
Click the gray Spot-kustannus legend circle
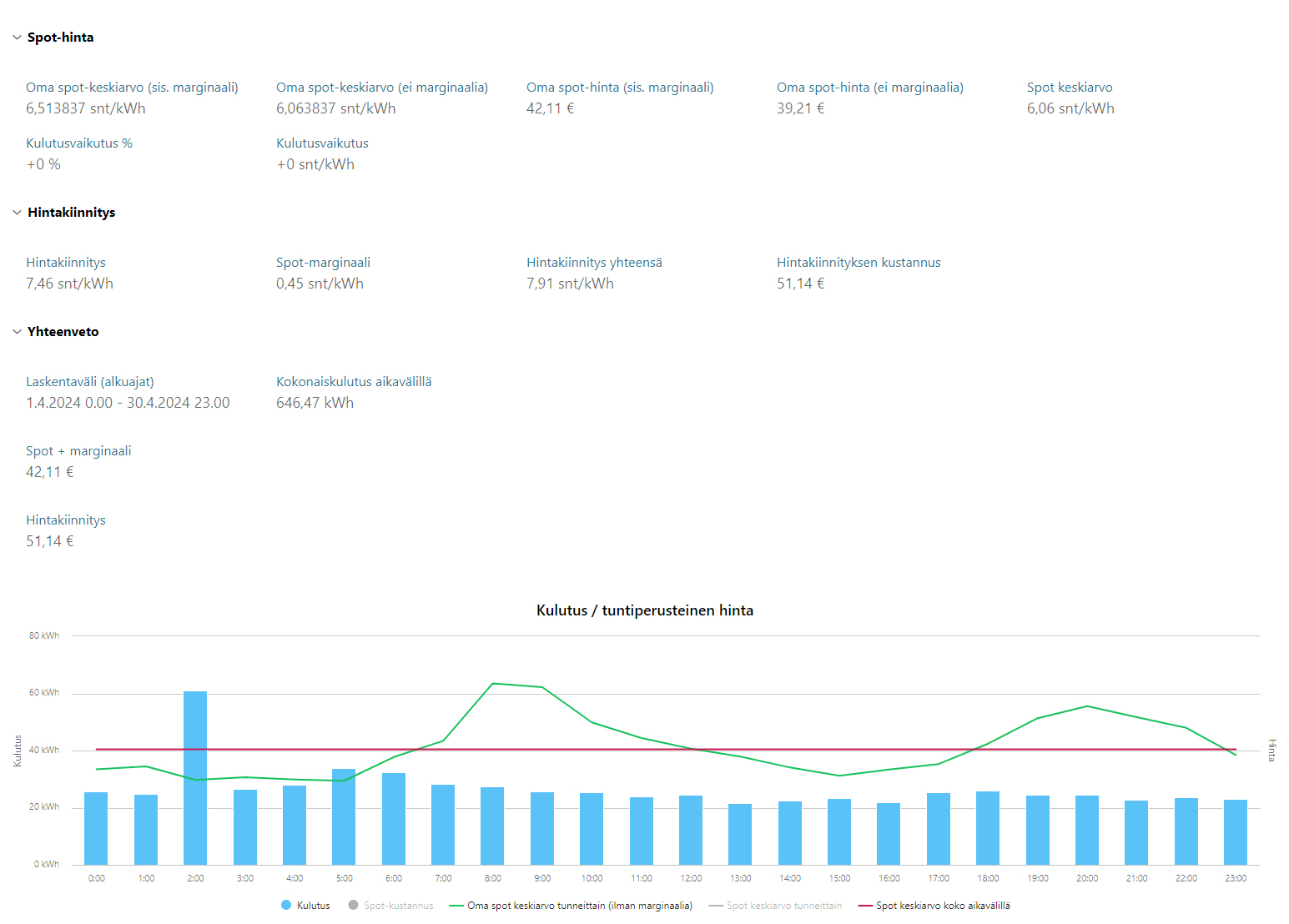pyautogui.click(x=353, y=906)
